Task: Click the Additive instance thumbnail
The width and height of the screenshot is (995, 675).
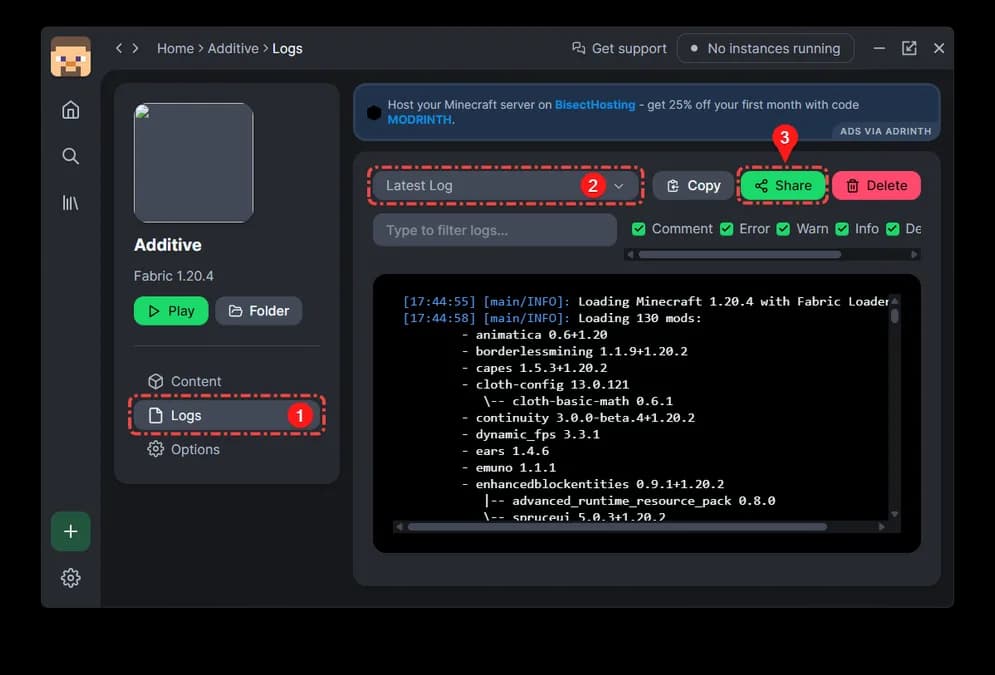Action: pos(194,163)
